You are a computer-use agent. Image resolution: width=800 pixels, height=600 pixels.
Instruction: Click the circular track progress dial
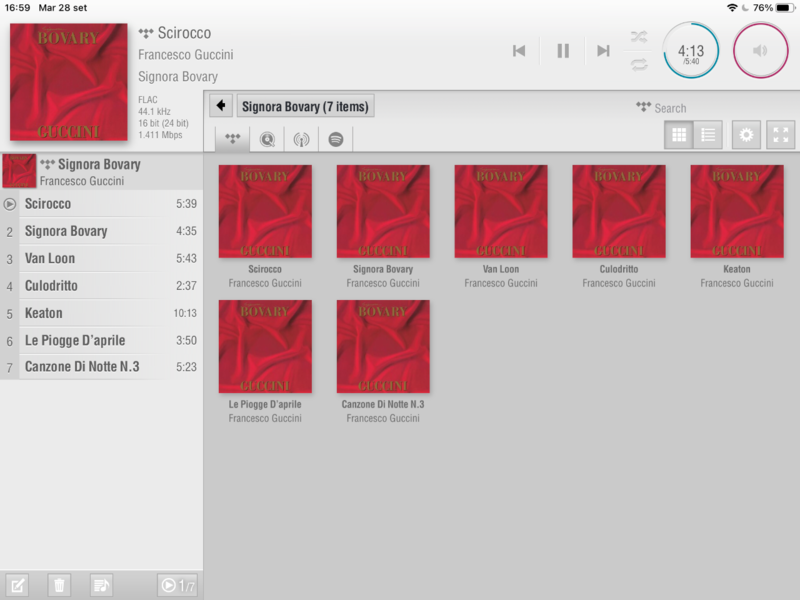click(x=691, y=51)
